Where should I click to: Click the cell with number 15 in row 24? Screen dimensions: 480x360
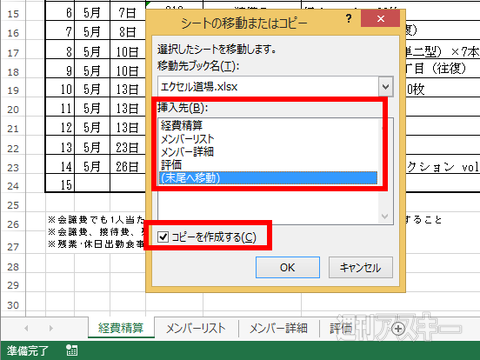60,184
